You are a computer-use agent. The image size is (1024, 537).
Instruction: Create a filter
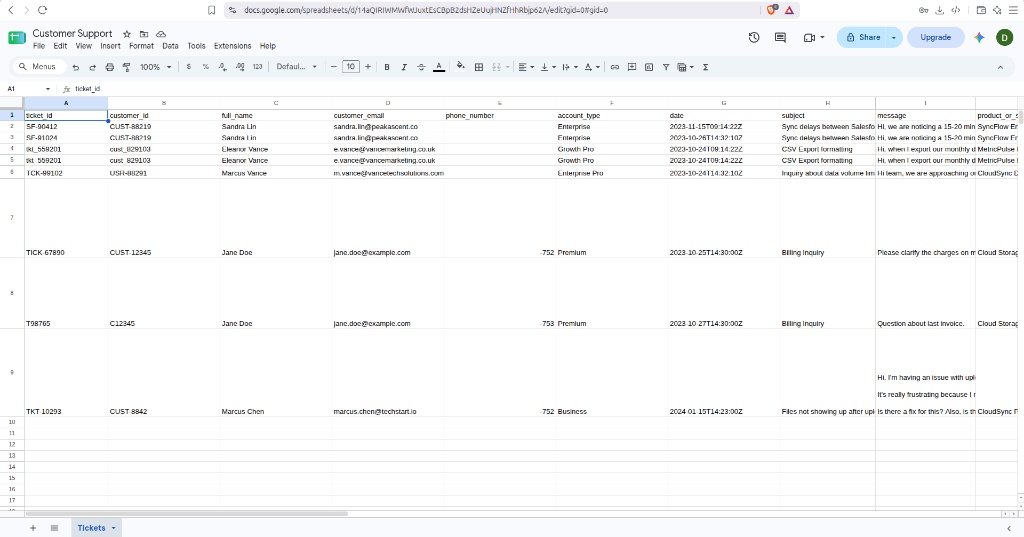click(665, 67)
